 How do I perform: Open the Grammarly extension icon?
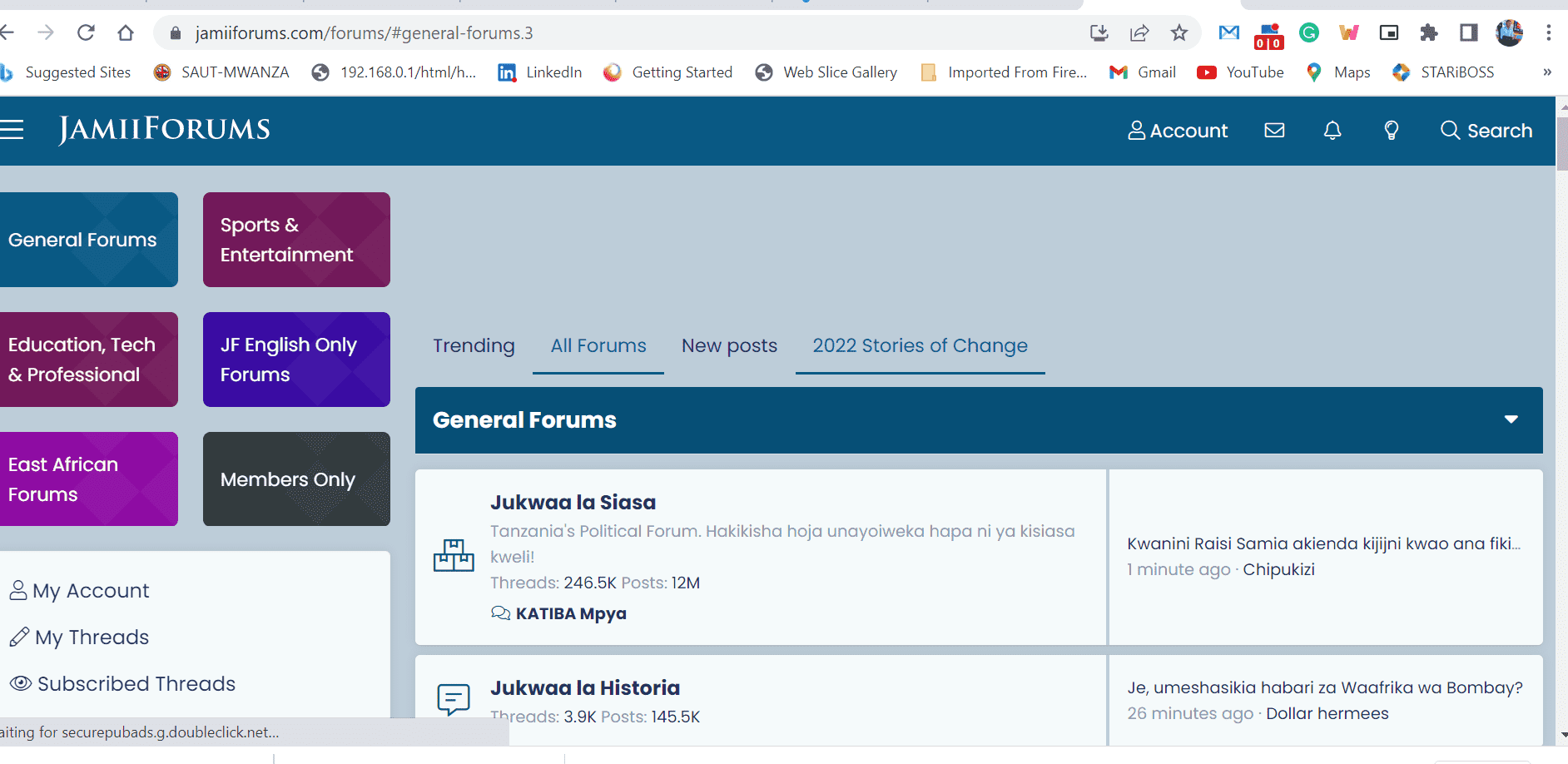point(1309,32)
